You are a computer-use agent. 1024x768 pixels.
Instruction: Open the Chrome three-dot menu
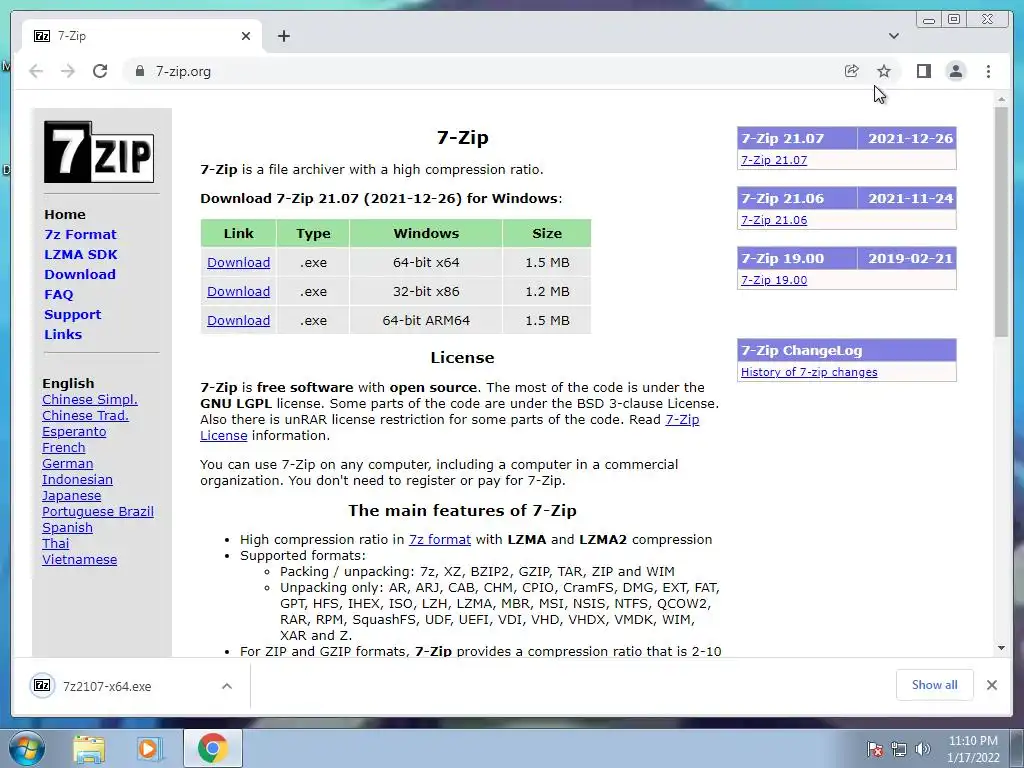coord(988,71)
